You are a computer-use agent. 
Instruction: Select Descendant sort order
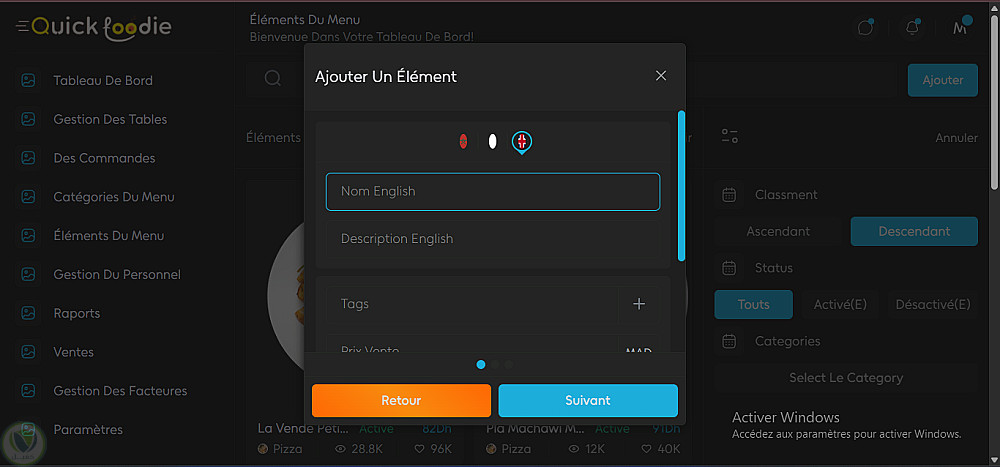point(914,231)
